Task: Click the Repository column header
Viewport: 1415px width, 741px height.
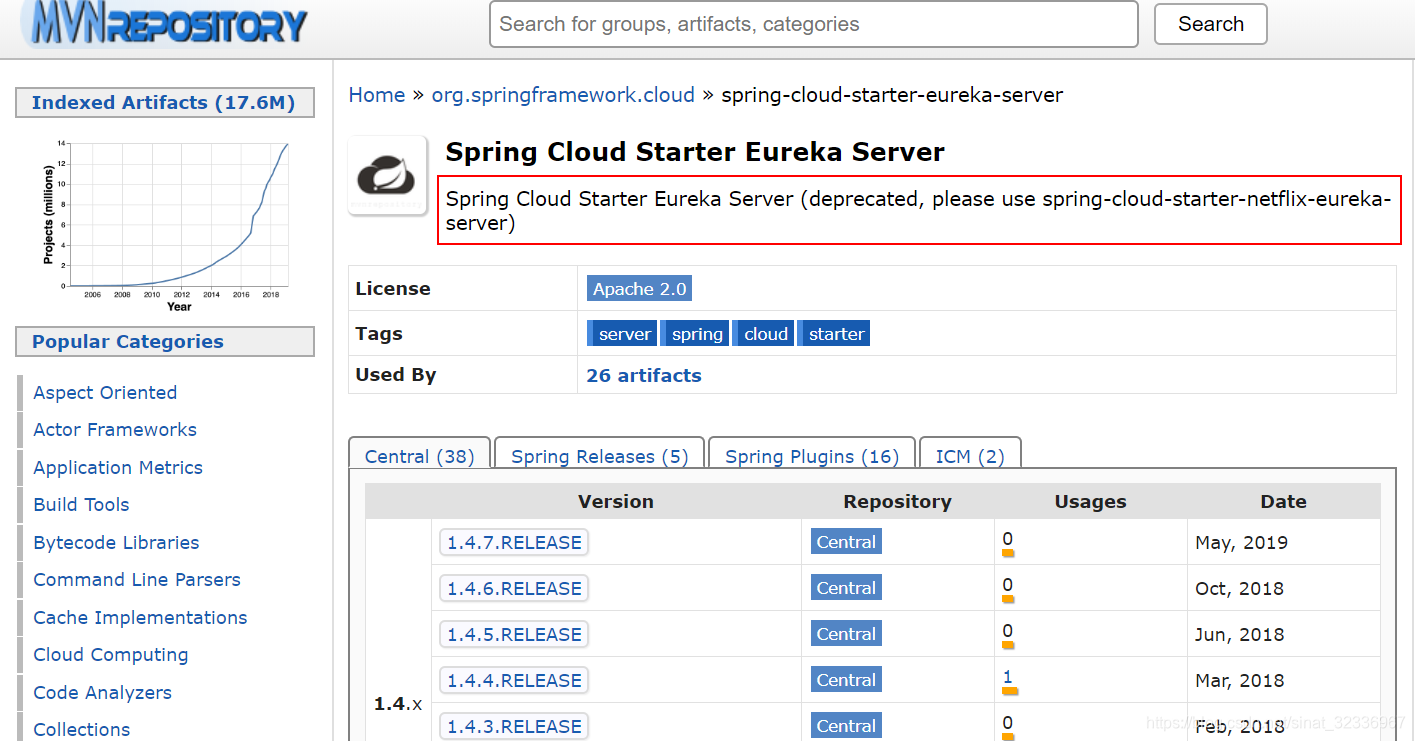Action: pyautogui.click(x=897, y=502)
